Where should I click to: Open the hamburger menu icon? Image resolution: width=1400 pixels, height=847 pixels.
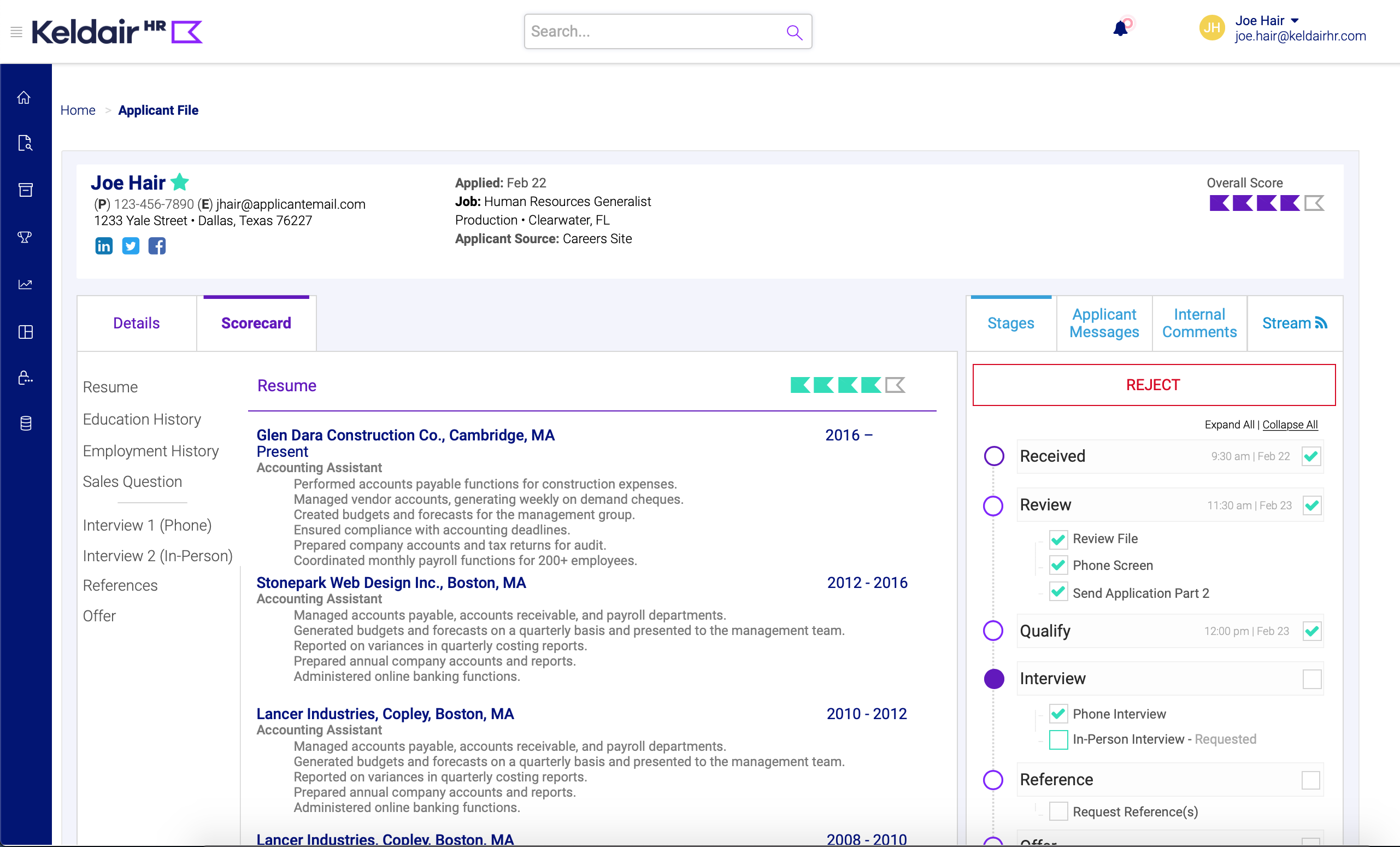[x=16, y=32]
